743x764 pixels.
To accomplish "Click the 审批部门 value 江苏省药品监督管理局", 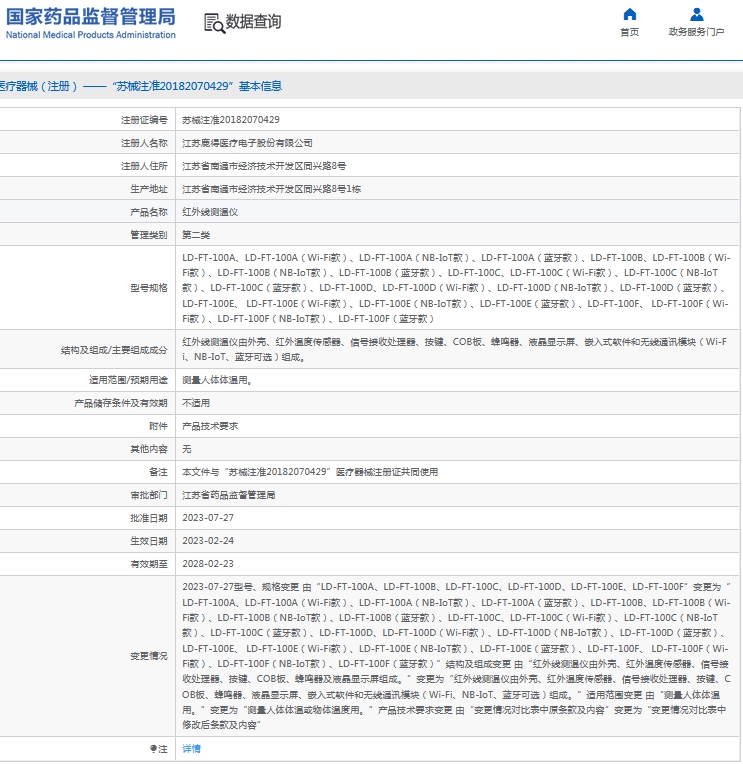I will point(228,495).
